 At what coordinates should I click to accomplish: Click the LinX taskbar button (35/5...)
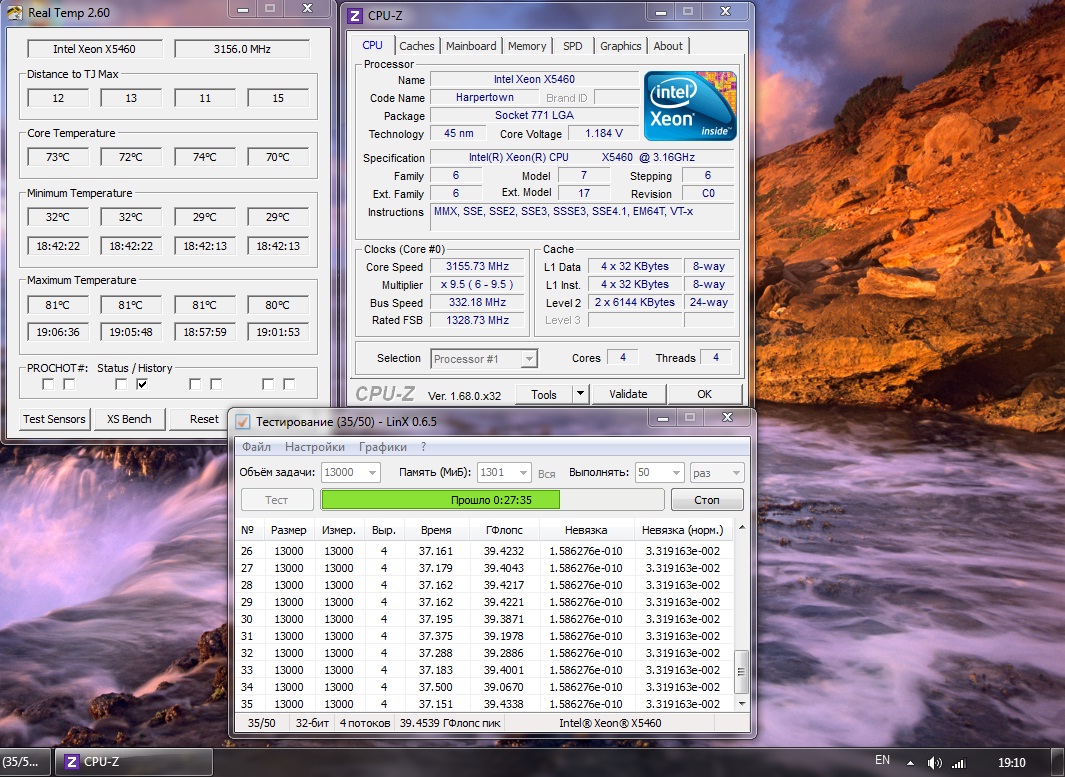click(24, 762)
